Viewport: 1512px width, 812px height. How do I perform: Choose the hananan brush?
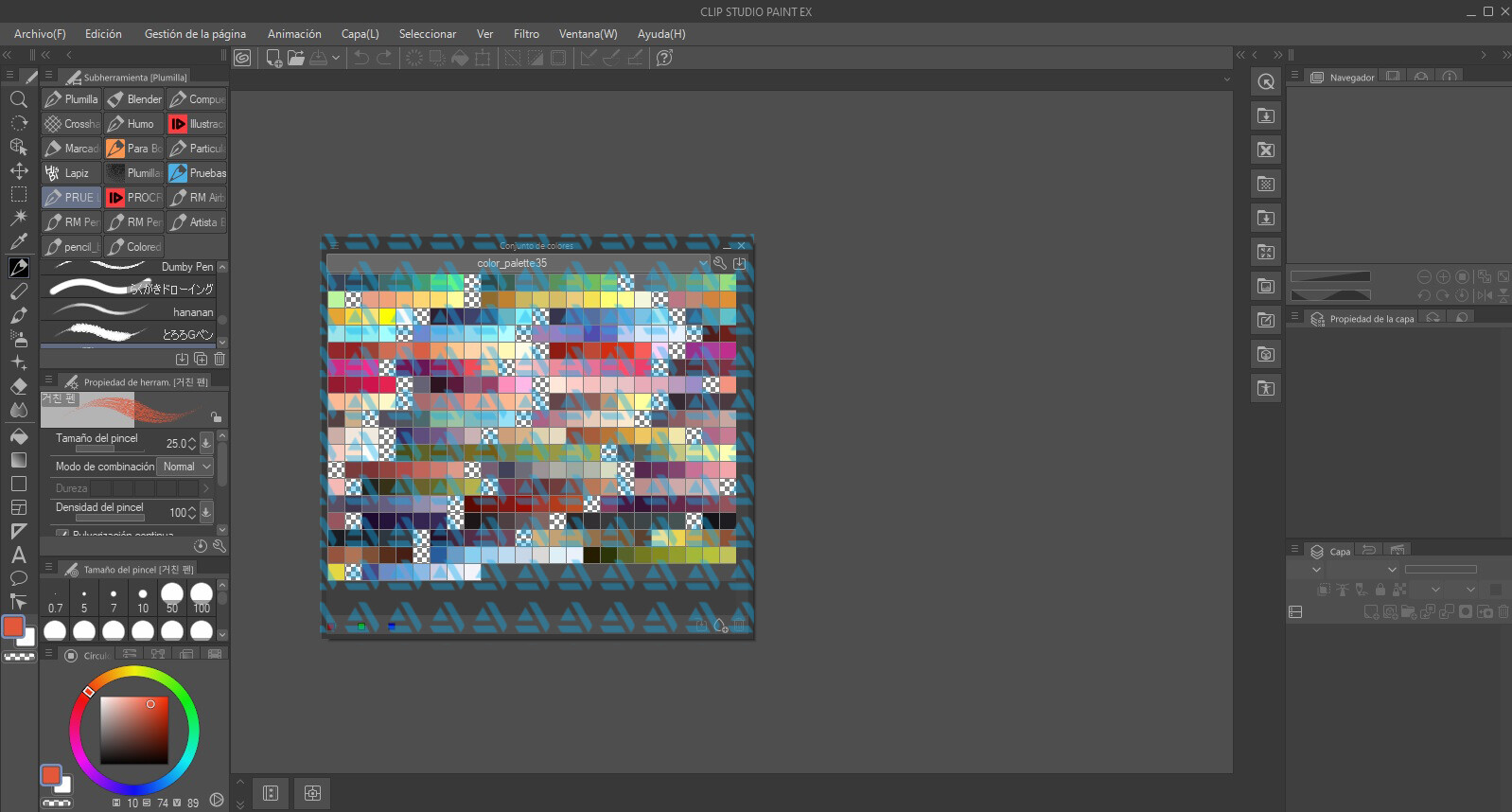point(129,311)
